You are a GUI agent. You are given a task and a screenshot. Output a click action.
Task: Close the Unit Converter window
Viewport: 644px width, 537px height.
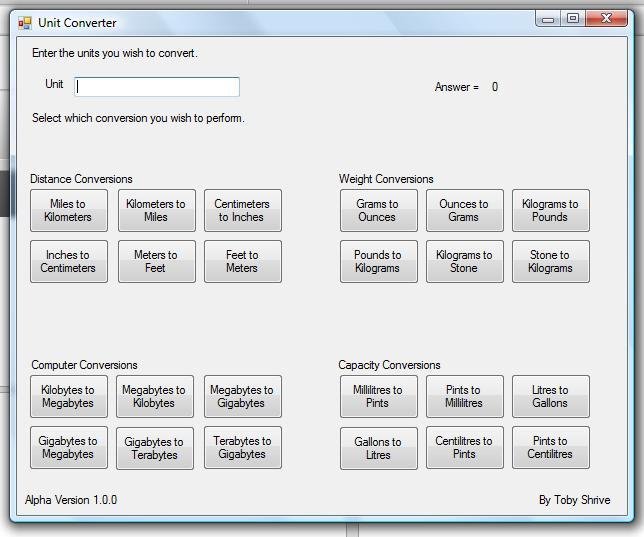607,18
